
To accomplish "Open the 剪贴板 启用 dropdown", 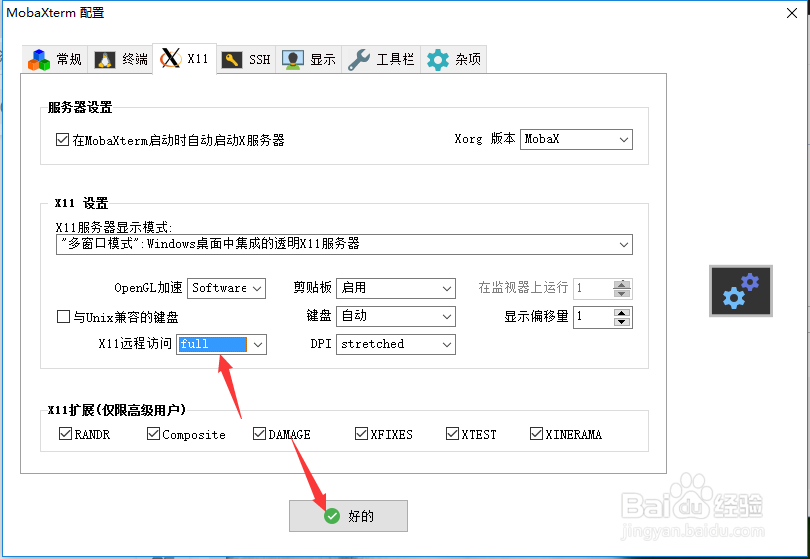I will click(396, 288).
